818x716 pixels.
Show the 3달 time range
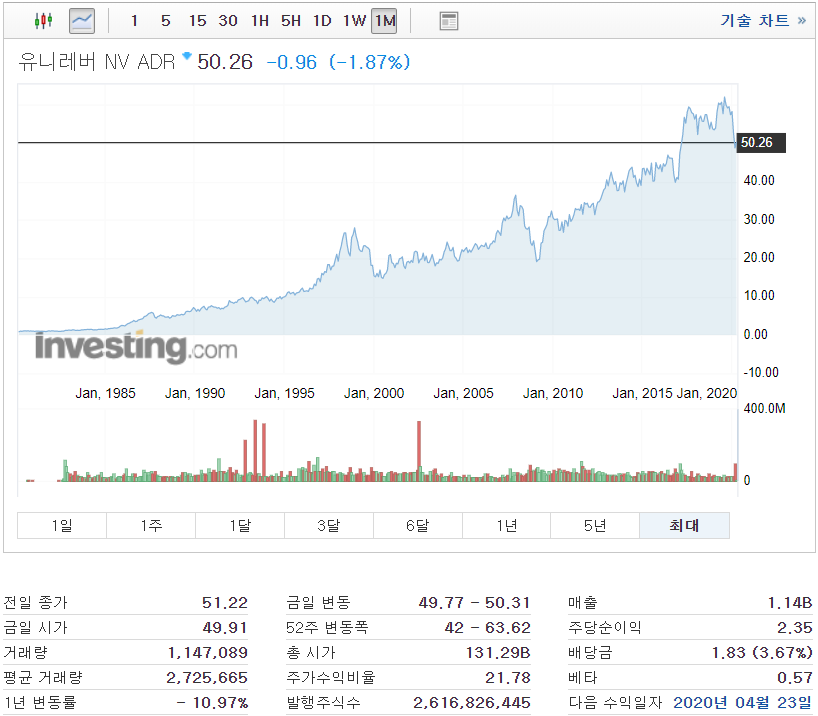(329, 525)
